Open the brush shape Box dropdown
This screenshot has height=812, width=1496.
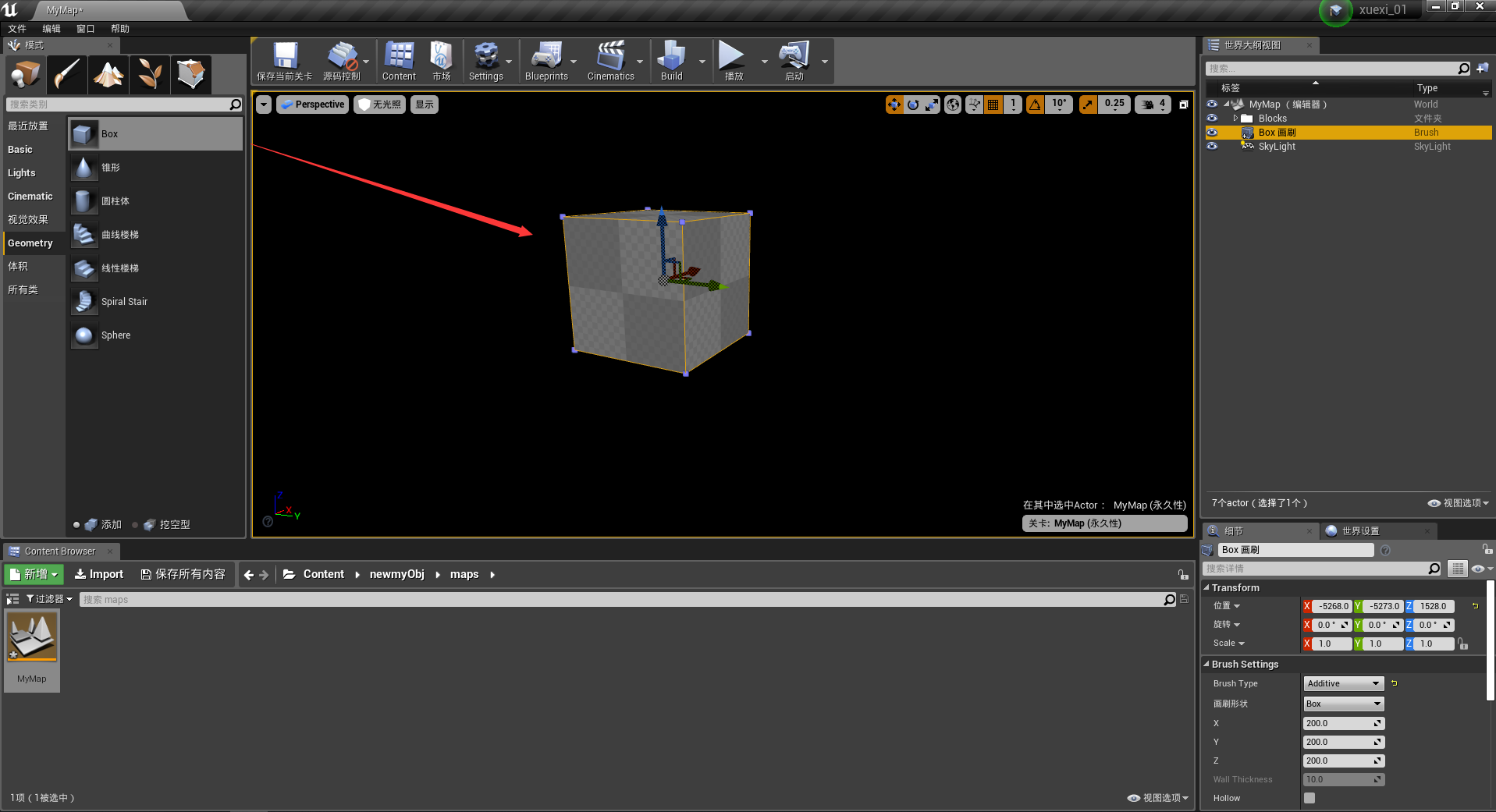1343,704
